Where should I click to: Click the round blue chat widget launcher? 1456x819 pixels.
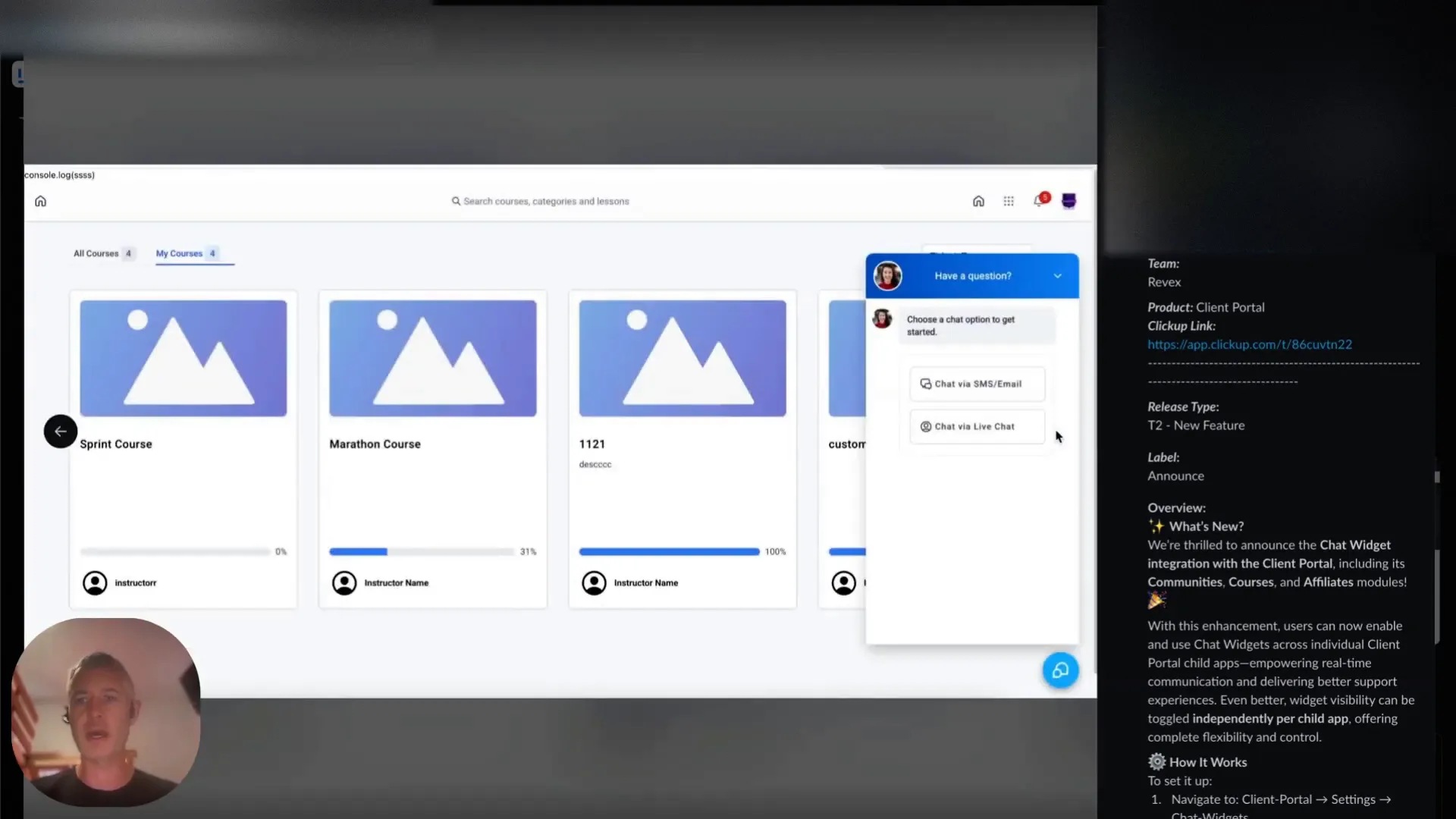(1060, 670)
